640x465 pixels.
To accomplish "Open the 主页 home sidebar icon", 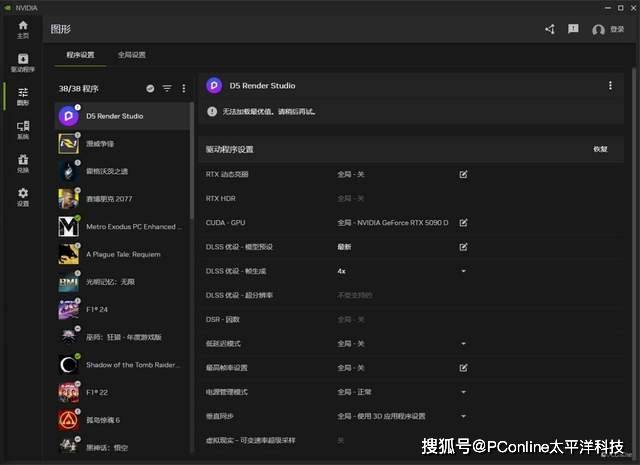I will pyautogui.click(x=22, y=29).
